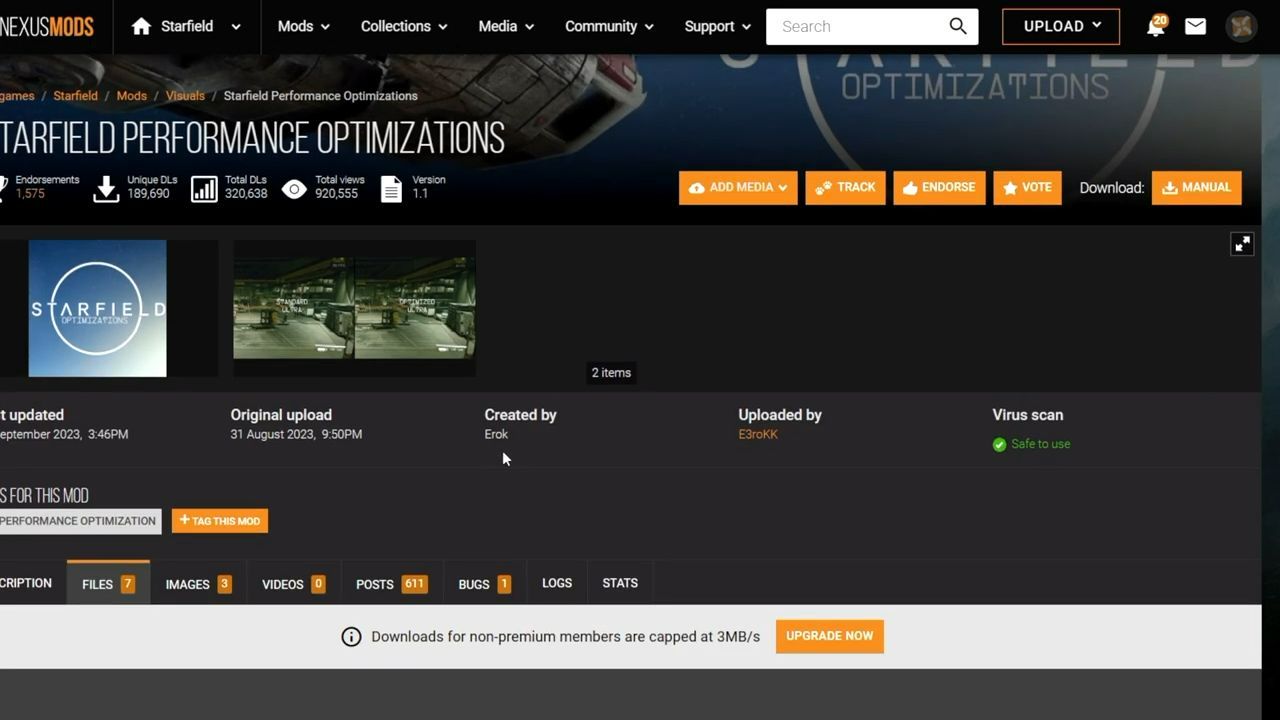Screen dimensions: 1280x720
Task: Open notifications bell with 20 badge
Action: coord(1156,26)
